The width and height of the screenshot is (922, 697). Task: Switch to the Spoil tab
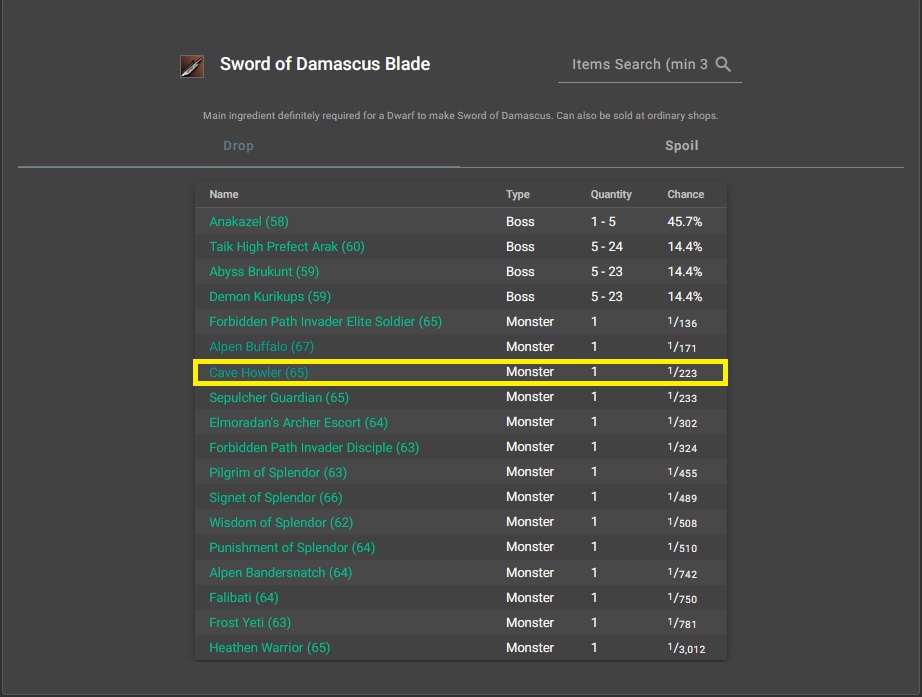(681, 146)
